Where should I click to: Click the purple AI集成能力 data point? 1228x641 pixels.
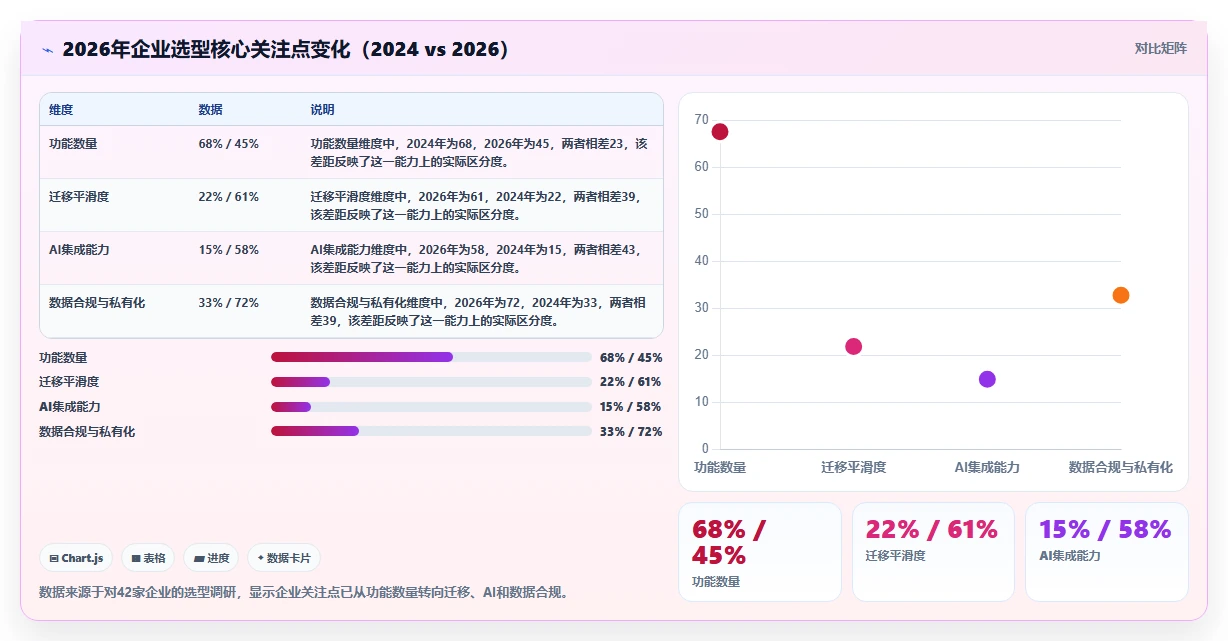(987, 379)
